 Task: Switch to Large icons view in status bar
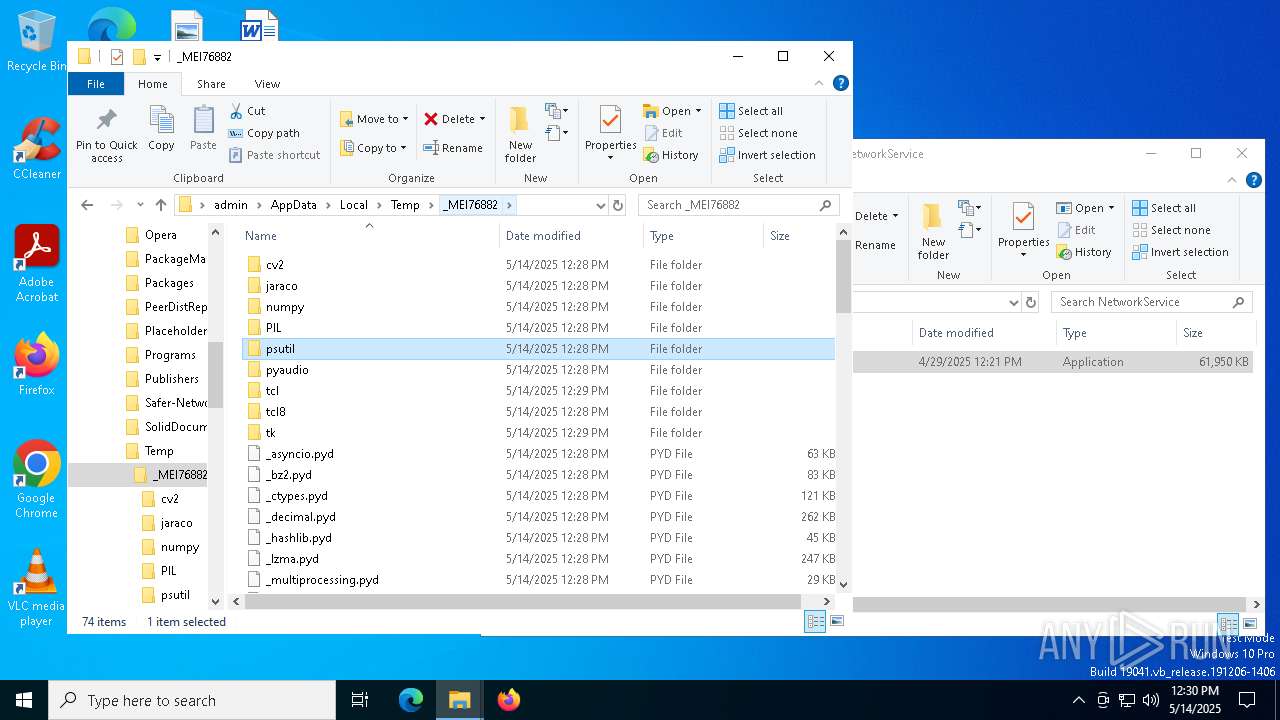click(x=837, y=622)
